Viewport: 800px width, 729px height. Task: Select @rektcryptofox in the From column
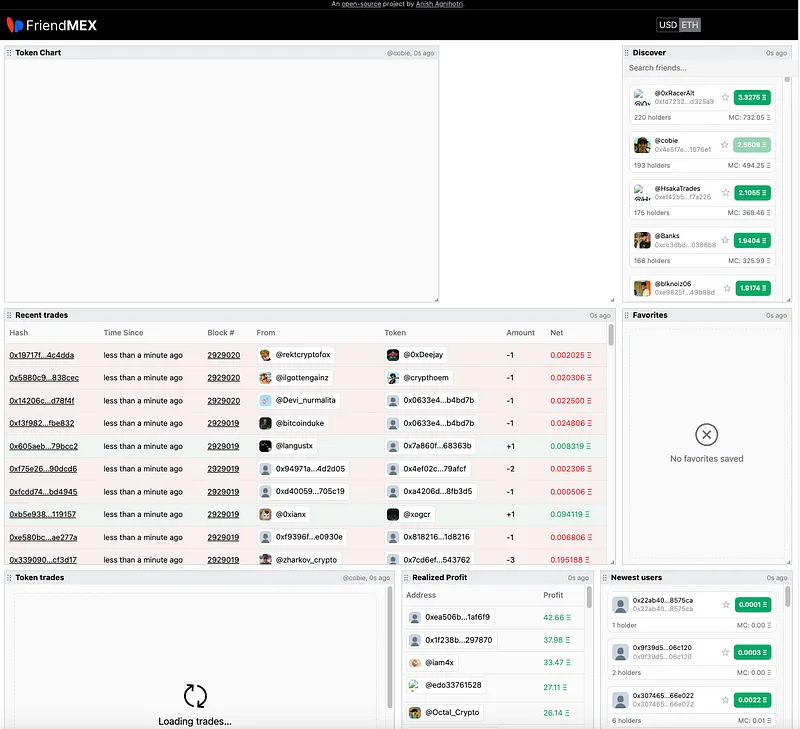click(x=296, y=355)
